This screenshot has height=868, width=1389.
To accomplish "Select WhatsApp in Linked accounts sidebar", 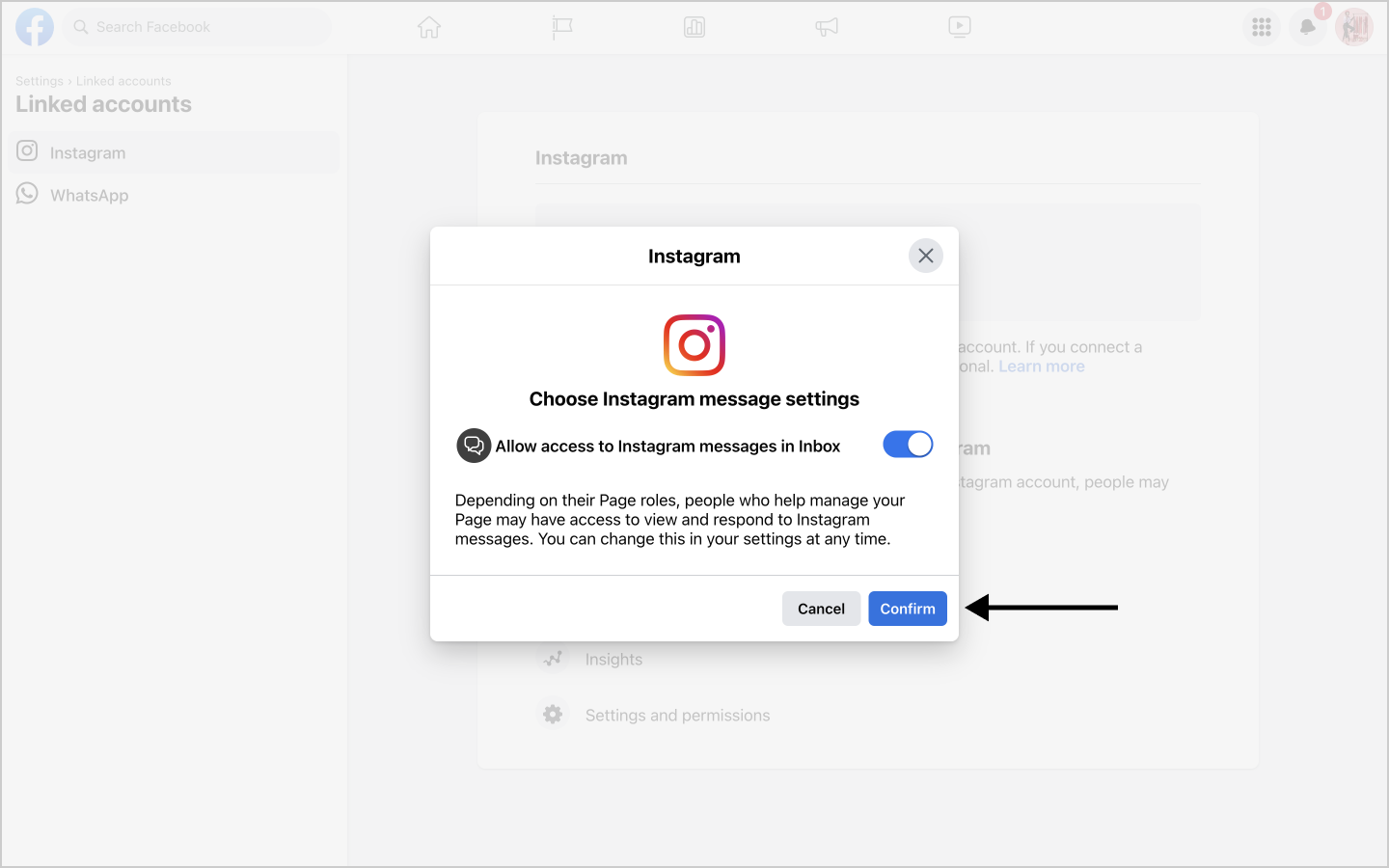I will tap(174, 195).
